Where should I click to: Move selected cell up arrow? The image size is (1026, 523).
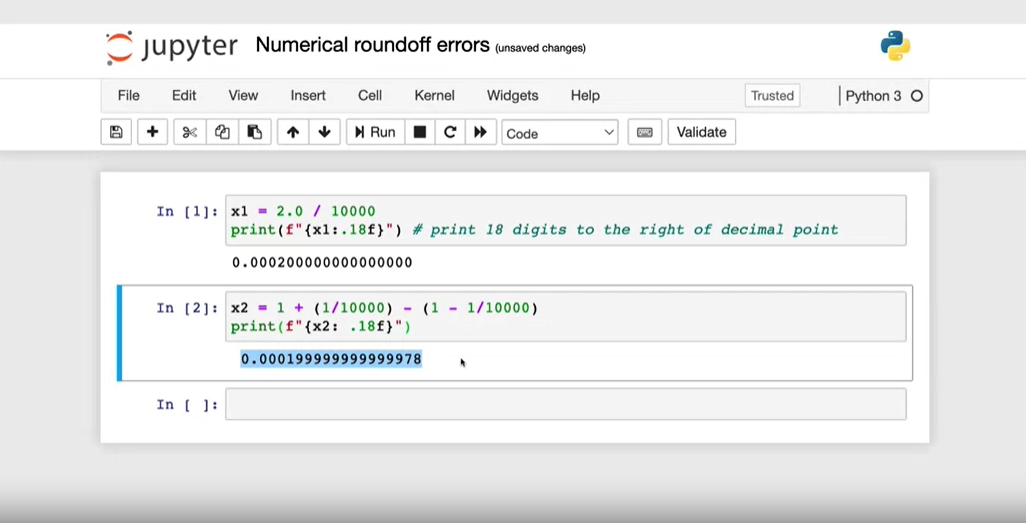click(293, 132)
